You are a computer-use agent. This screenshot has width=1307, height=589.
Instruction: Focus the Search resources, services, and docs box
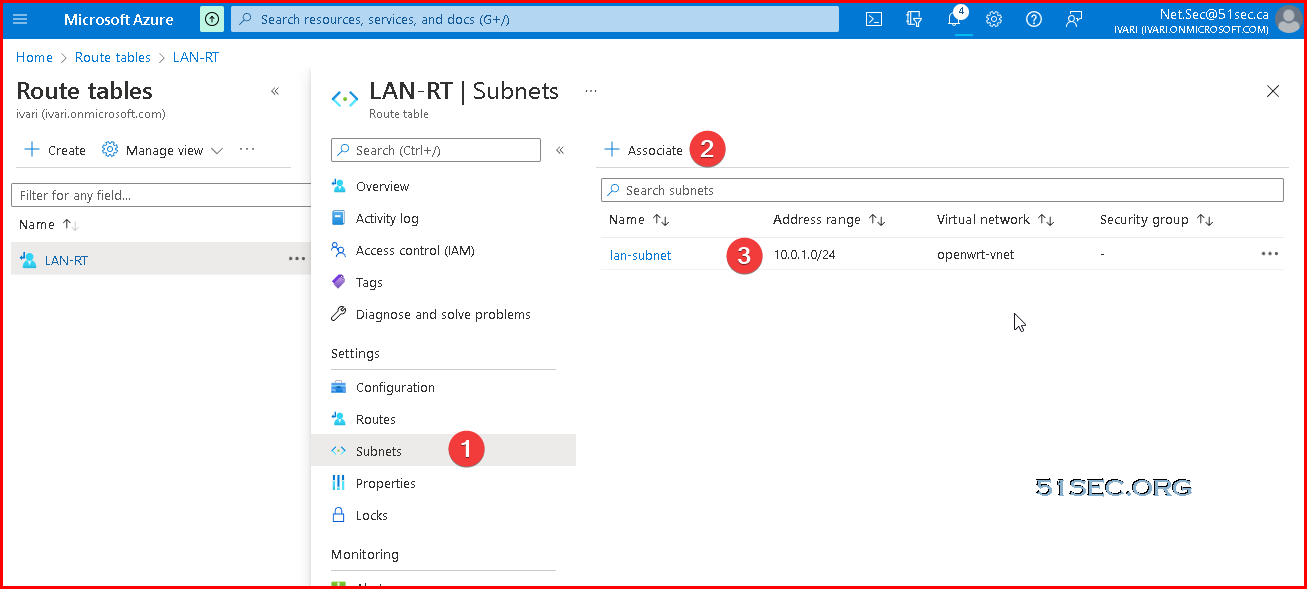[535, 19]
